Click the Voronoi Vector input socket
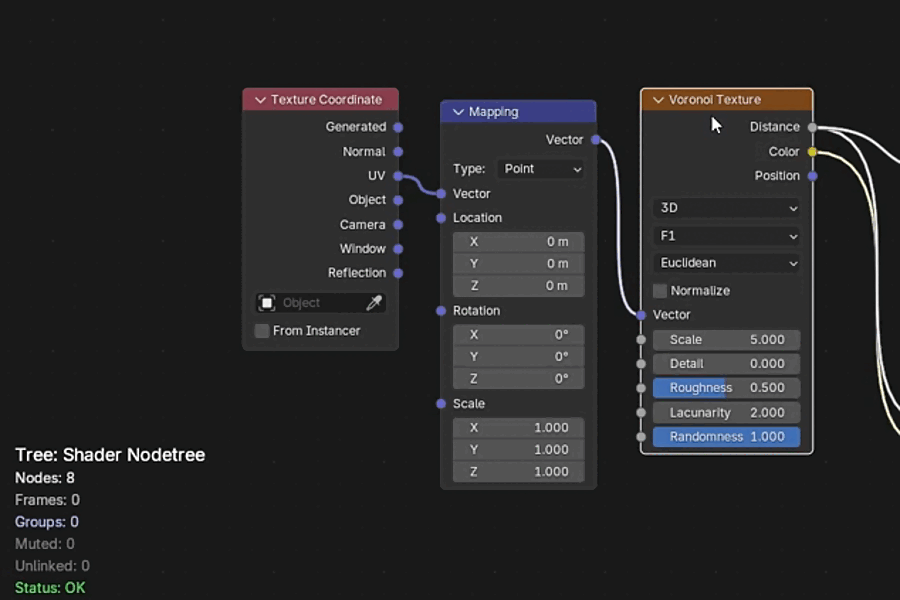 [x=641, y=315]
